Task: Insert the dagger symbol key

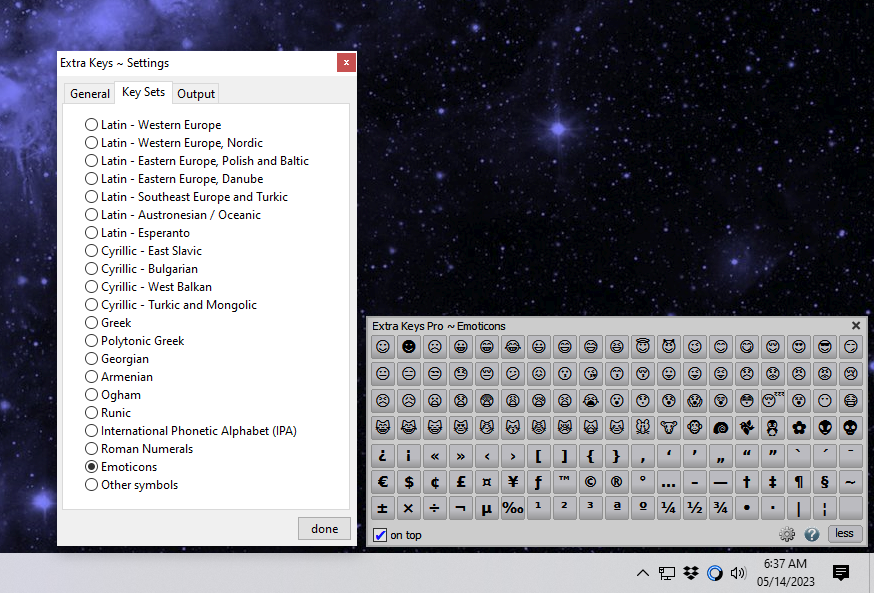Action: click(x=747, y=482)
